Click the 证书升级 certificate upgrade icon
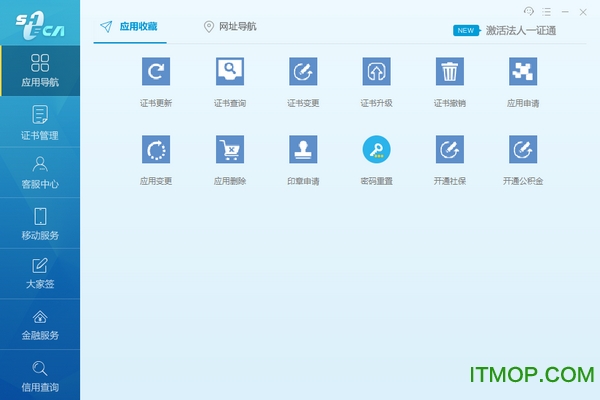Screen dimensions: 600x400 pyautogui.click(x=376, y=71)
